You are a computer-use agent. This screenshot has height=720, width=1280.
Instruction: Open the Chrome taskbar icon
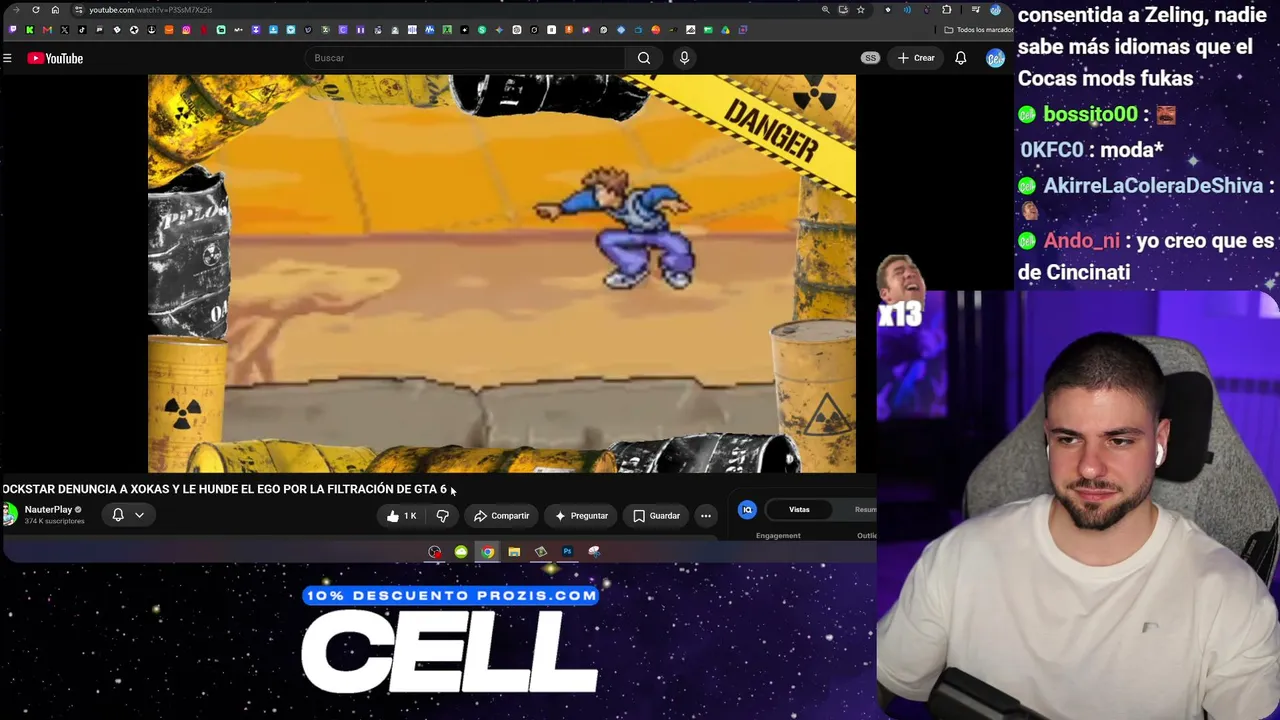487,552
